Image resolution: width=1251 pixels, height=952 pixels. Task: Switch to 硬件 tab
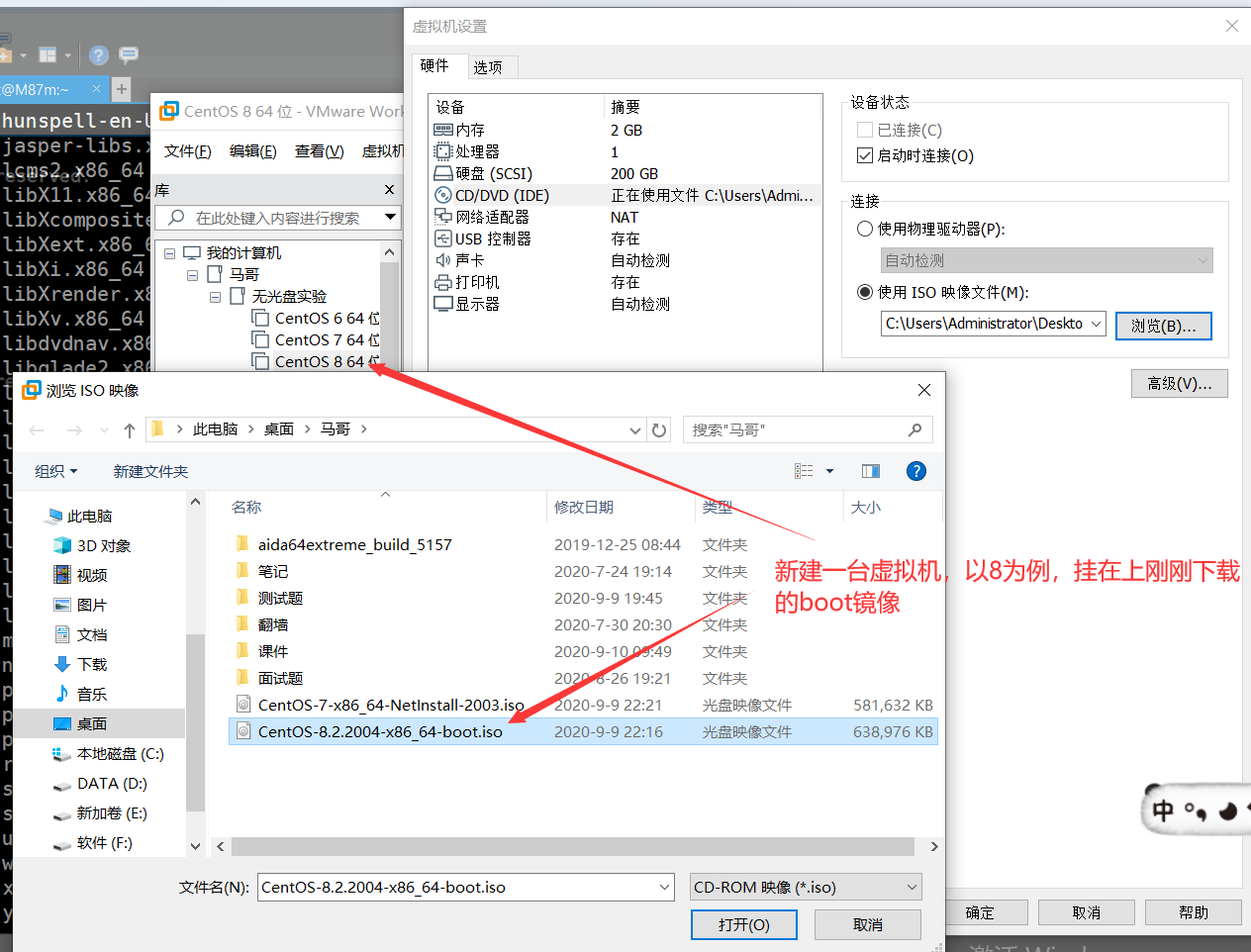434,65
